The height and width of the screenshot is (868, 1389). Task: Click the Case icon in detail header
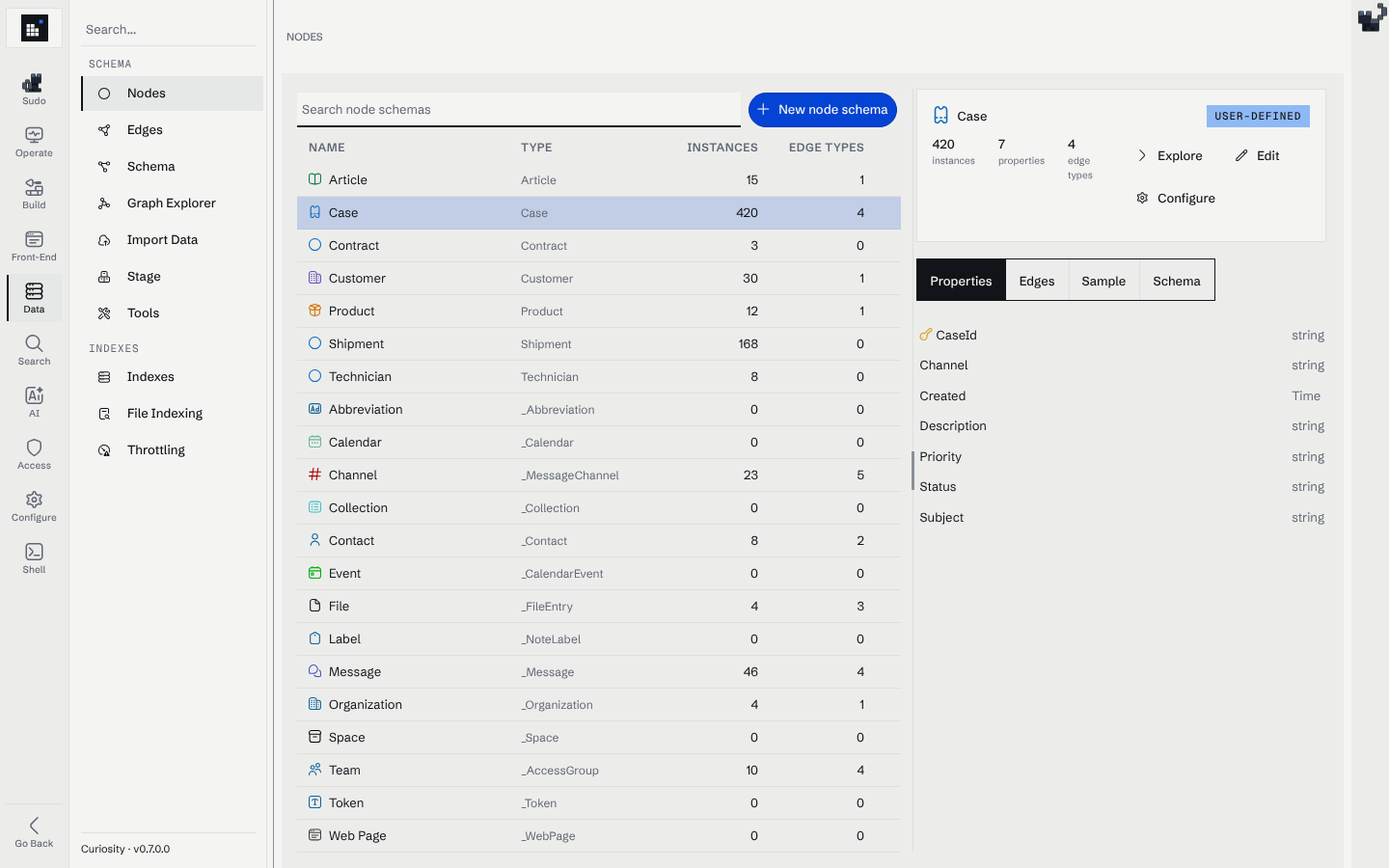[940, 116]
